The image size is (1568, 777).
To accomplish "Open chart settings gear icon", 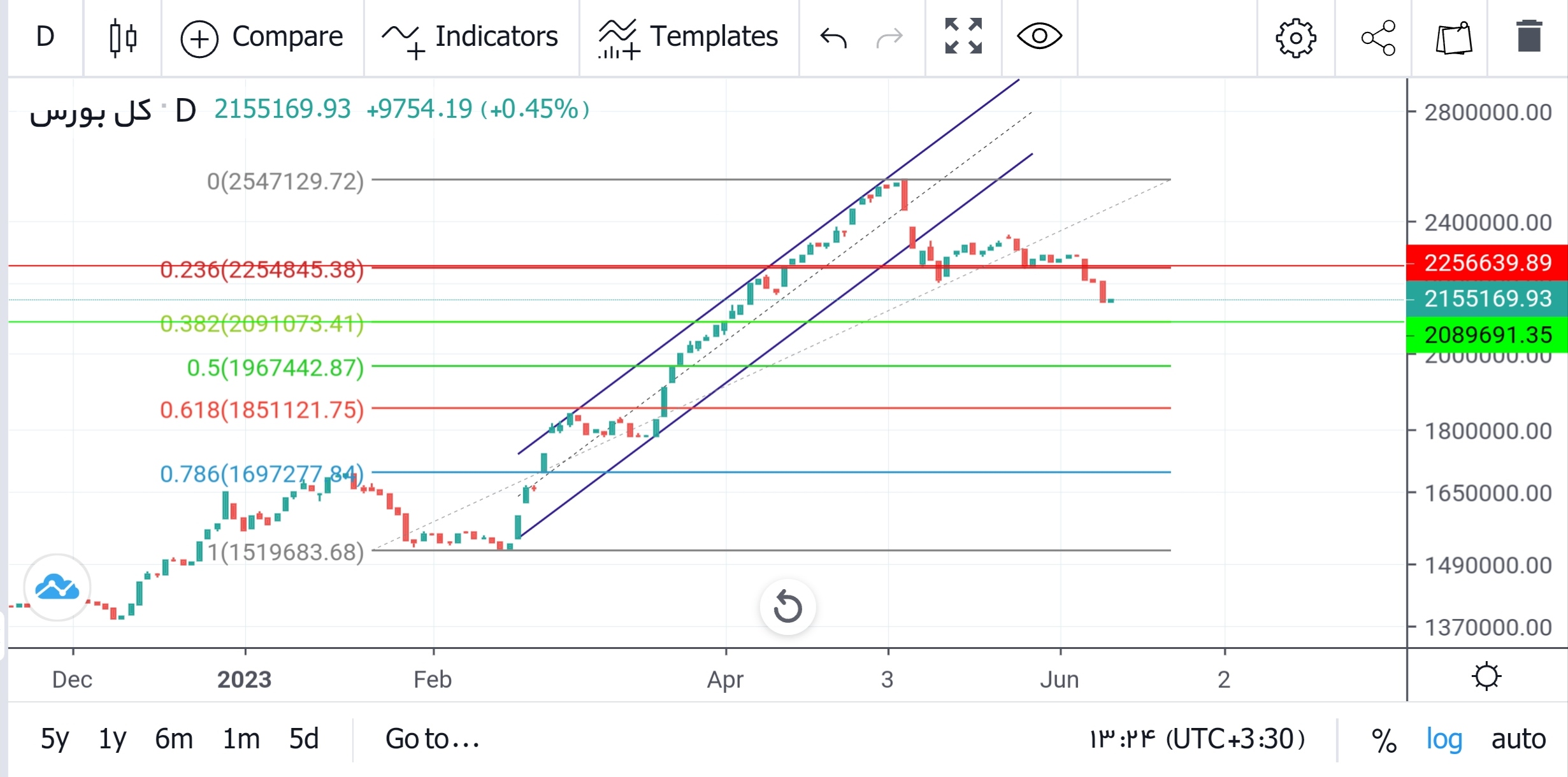I will [1295, 38].
